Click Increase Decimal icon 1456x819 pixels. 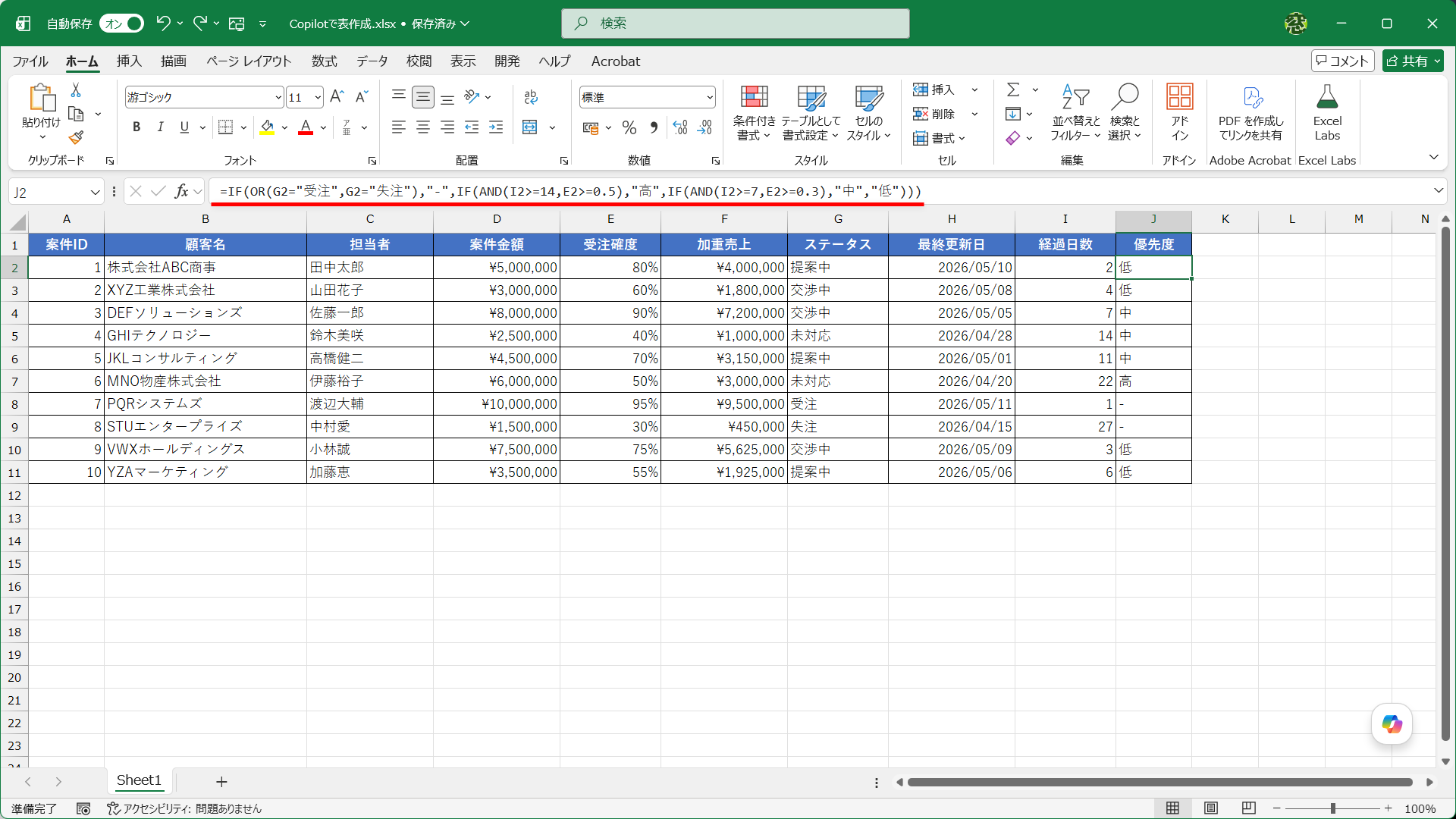pyautogui.click(x=680, y=127)
